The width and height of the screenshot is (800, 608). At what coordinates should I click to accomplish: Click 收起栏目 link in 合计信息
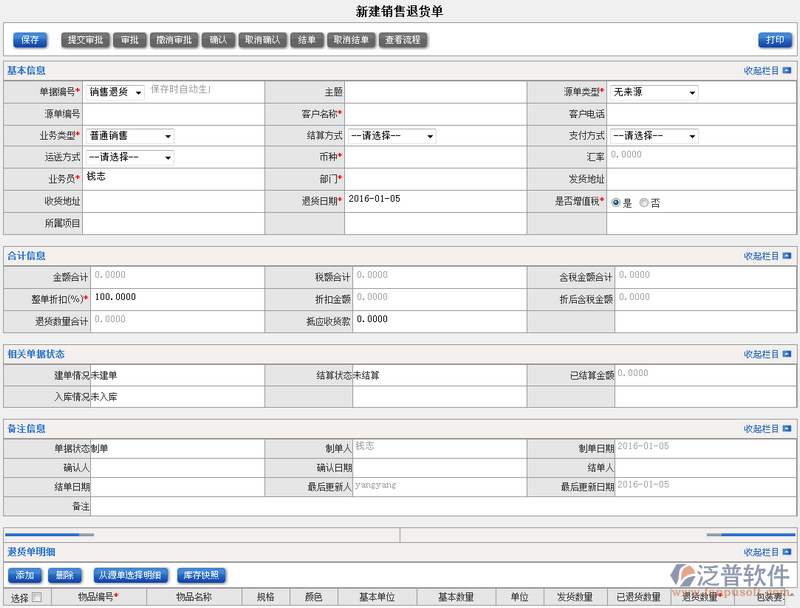click(x=761, y=256)
